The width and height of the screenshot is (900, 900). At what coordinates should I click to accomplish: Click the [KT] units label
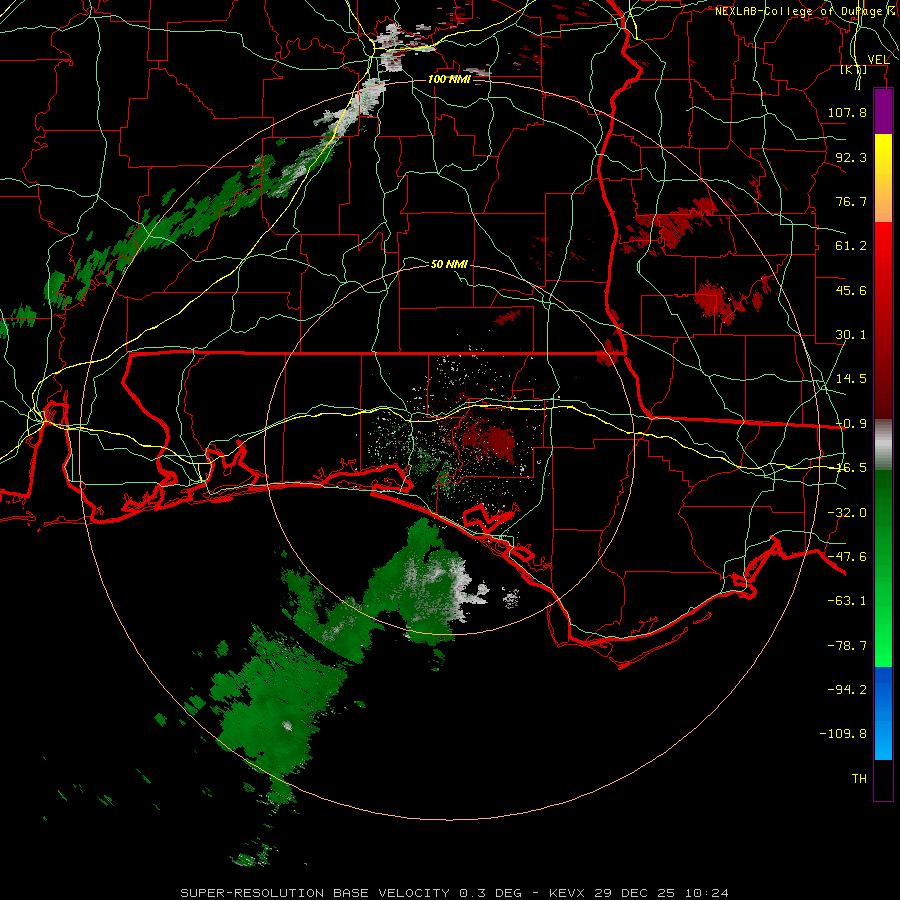pyautogui.click(x=854, y=70)
